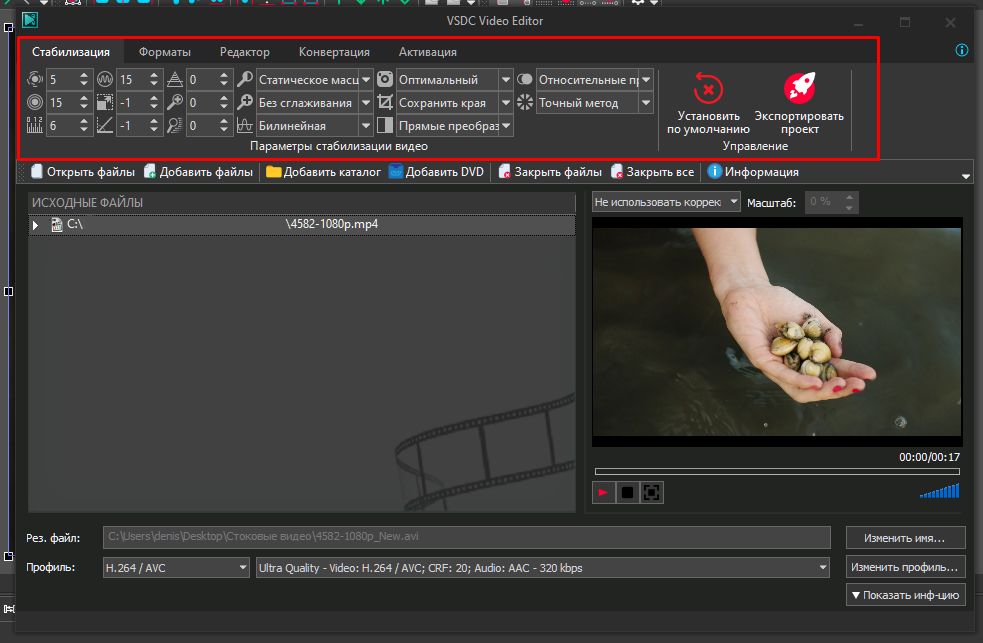
Task: Click the magnifier icon beside Статическое масштабирование
Action: [x=244, y=79]
